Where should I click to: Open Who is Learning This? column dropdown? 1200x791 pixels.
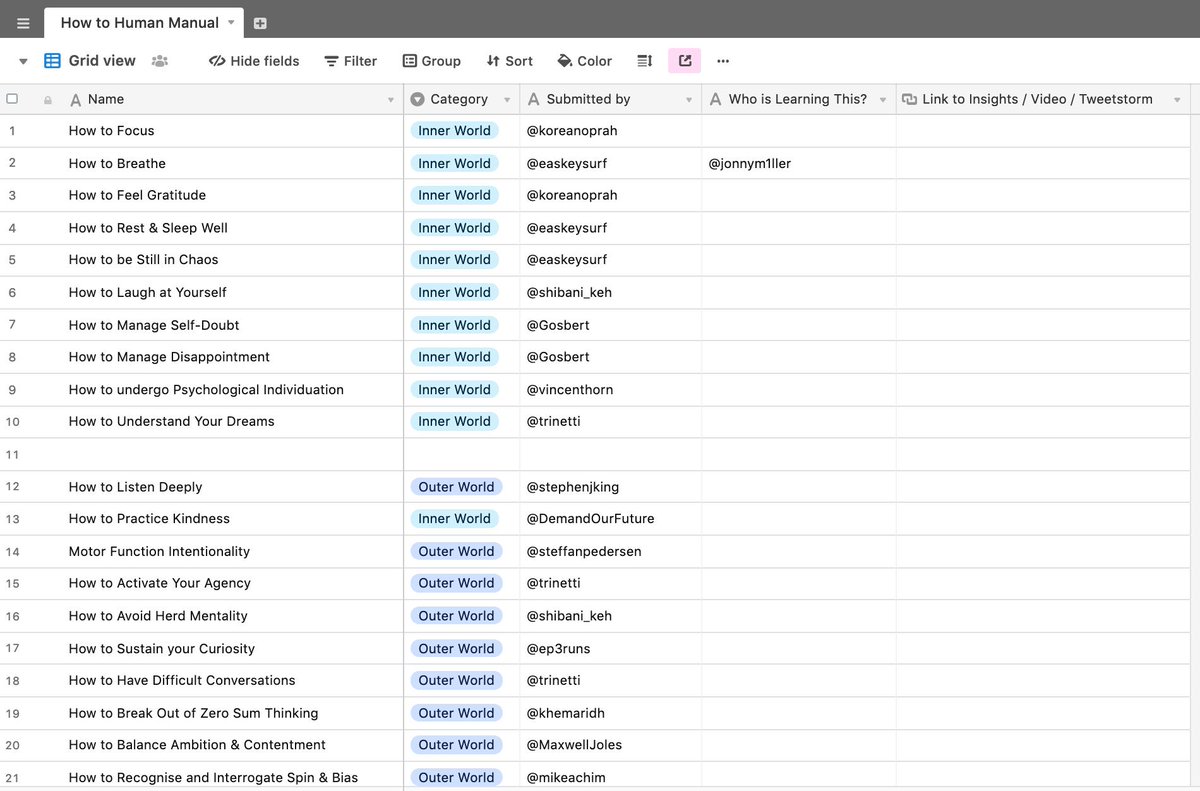click(x=884, y=100)
